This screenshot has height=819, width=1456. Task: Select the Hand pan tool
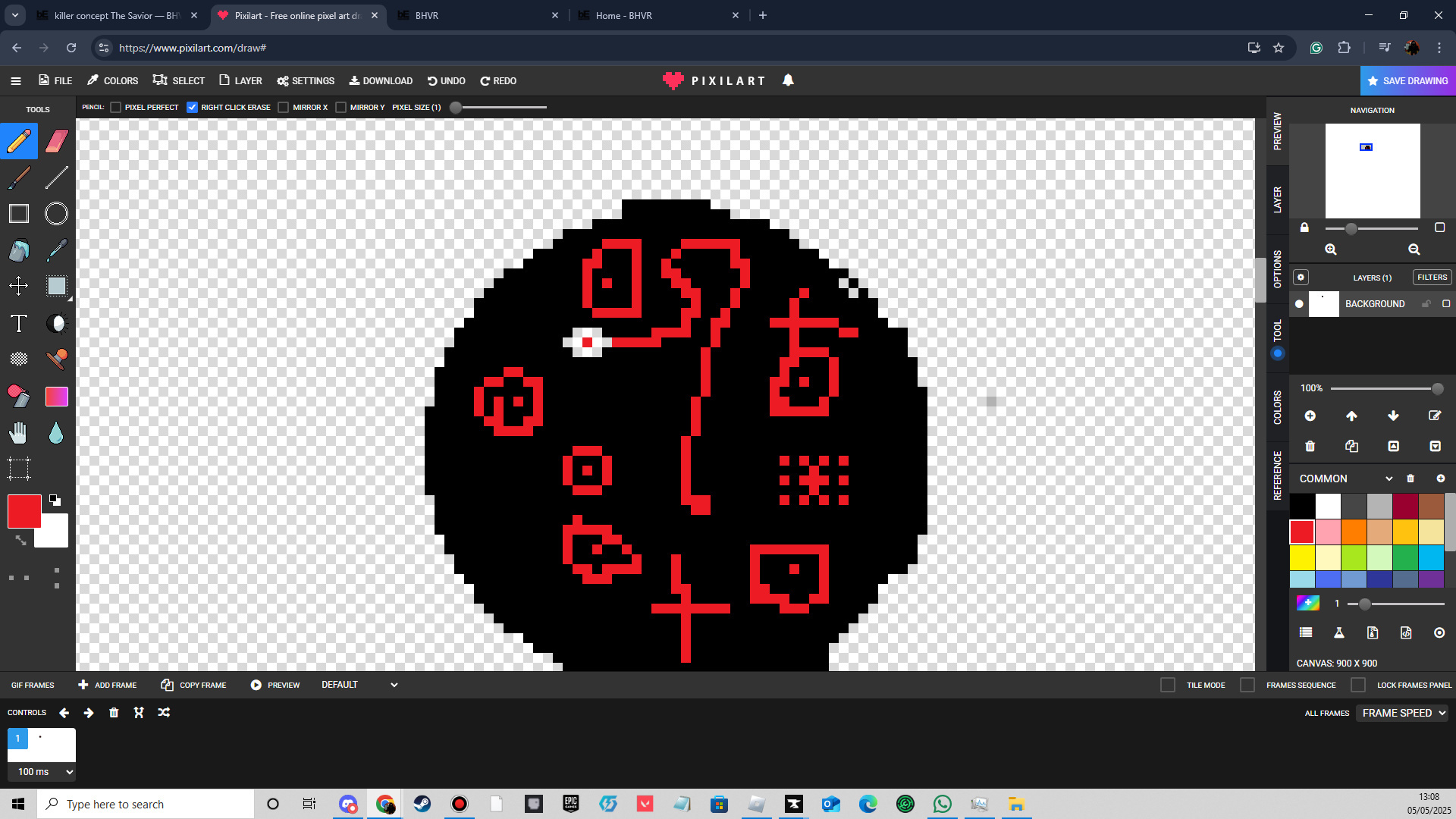19,433
